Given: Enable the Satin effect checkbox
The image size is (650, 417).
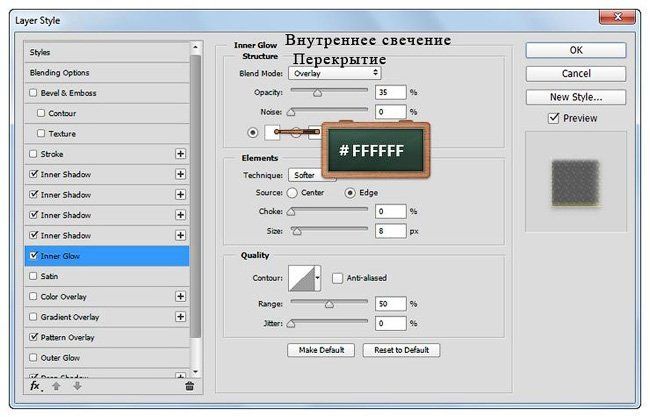Looking at the screenshot, I should [x=33, y=276].
